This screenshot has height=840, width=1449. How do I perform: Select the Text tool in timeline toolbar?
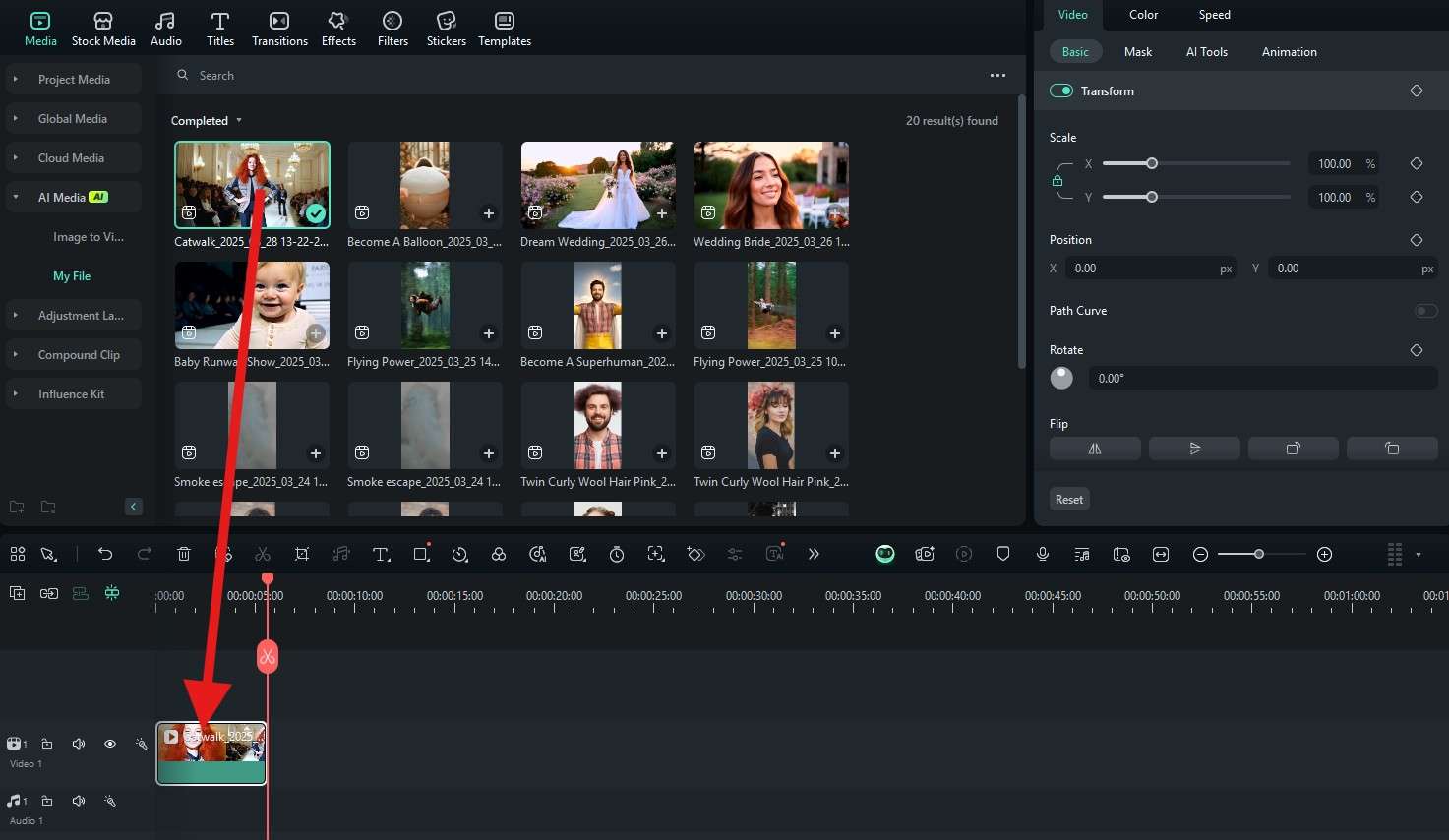click(381, 554)
